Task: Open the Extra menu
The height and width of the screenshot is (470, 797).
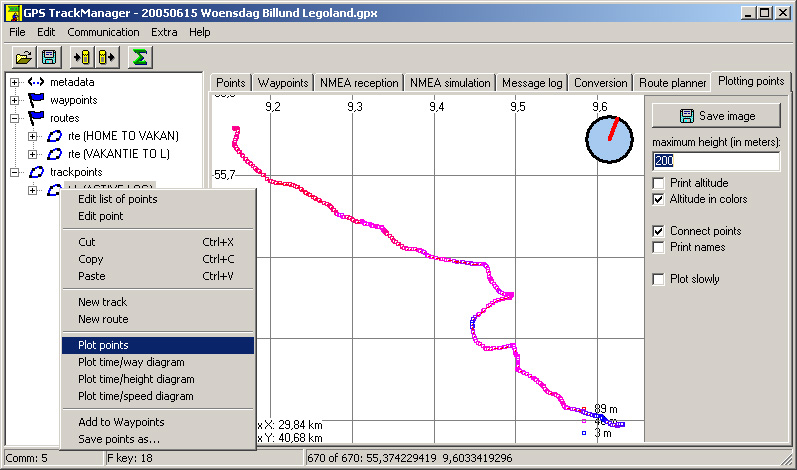Action: tap(164, 32)
